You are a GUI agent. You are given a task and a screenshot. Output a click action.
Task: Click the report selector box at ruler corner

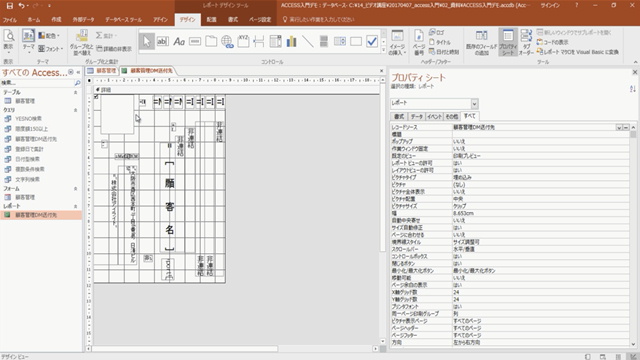89,80
